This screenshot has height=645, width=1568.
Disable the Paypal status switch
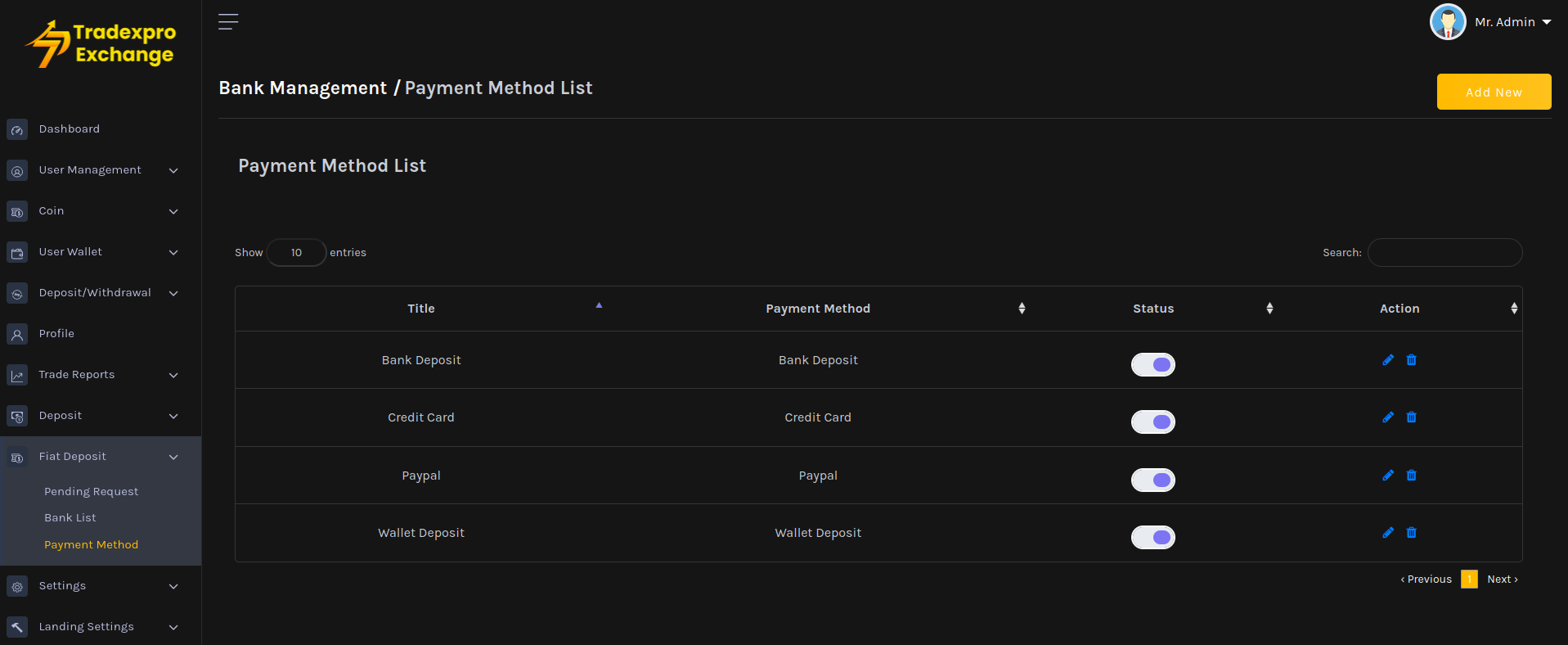(x=1152, y=480)
